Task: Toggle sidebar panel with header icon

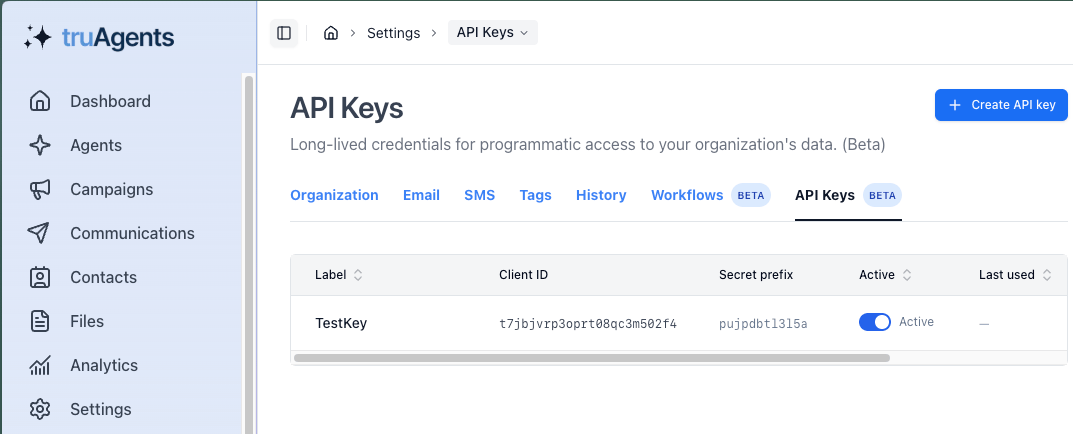Action: pyautogui.click(x=284, y=33)
